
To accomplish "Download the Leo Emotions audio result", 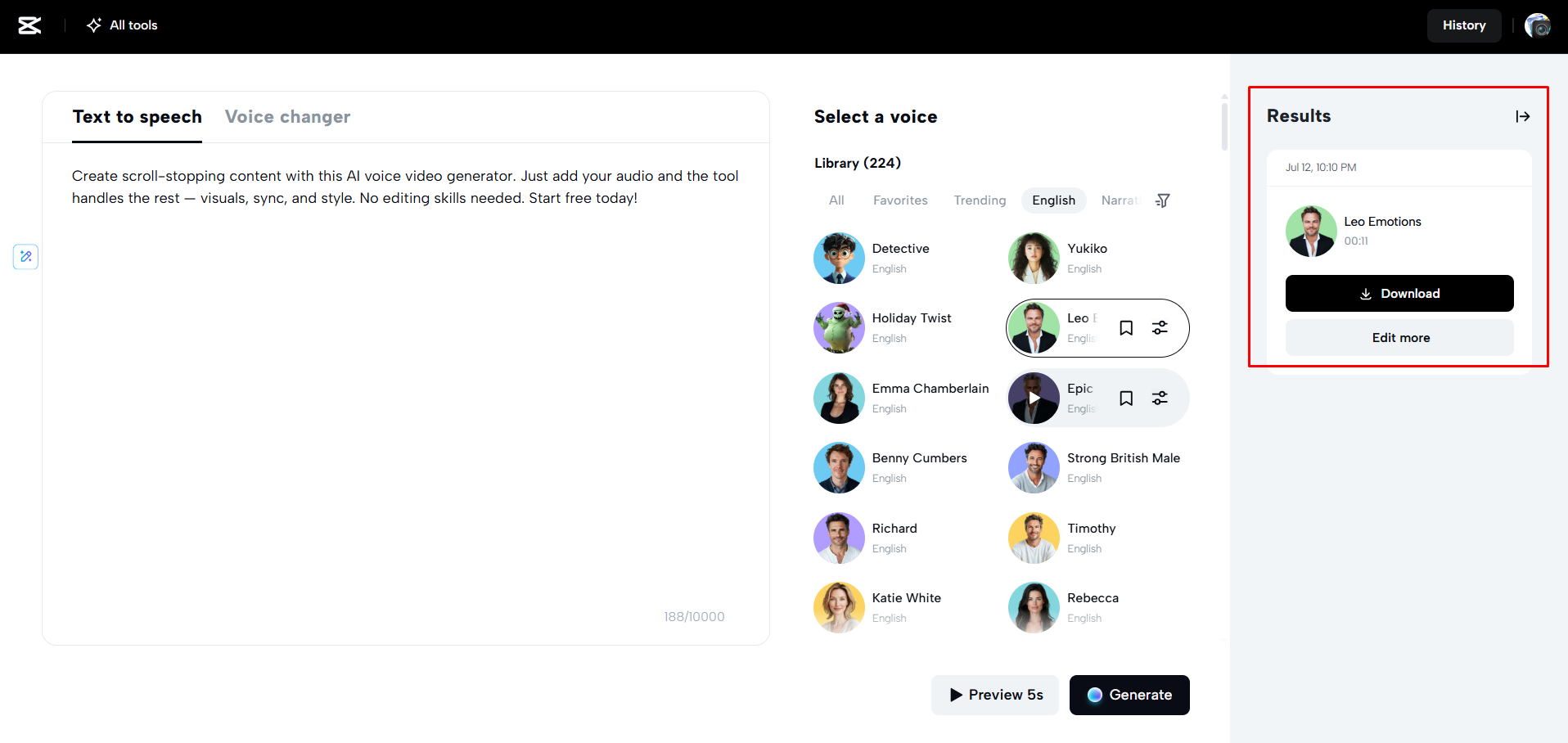I will [x=1399, y=294].
